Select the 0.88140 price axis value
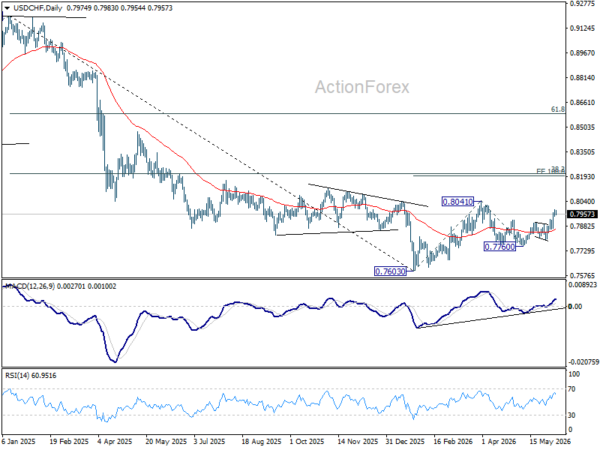Screen dimensions: 600x450 pyautogui.click(x=582, y=78)
